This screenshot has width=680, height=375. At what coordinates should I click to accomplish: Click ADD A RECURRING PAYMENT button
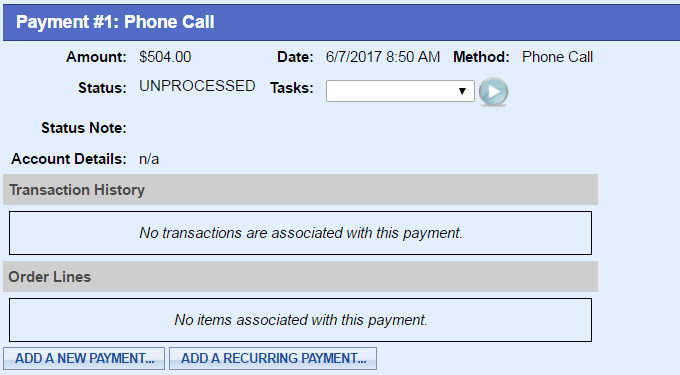pos(273,359)
